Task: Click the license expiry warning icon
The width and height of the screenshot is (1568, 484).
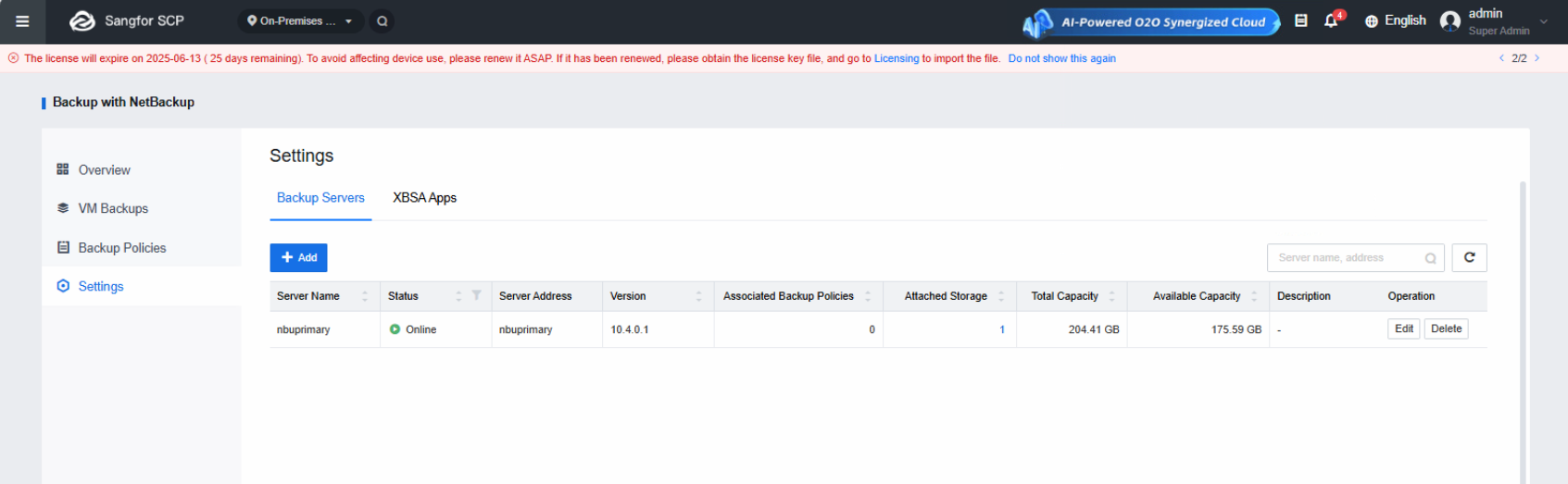Action: 13,58
